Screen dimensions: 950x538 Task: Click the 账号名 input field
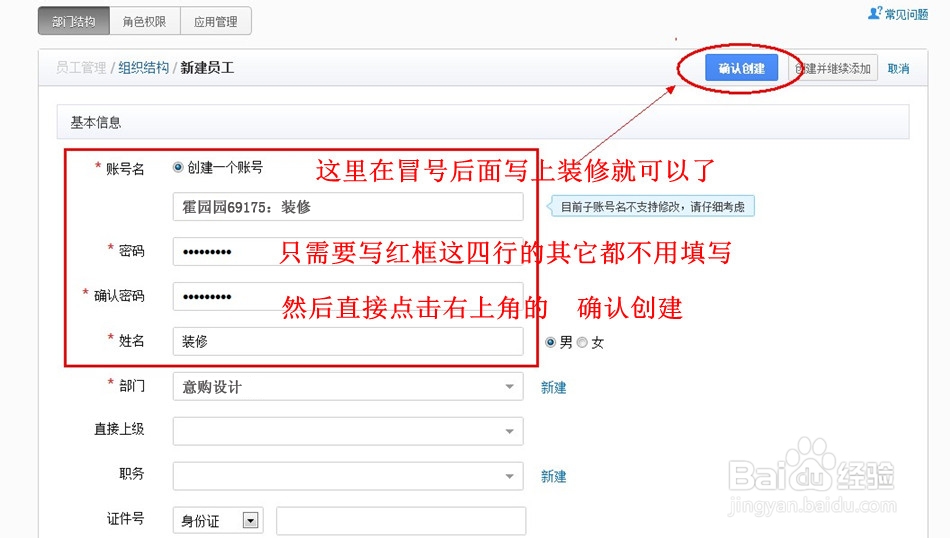tap(348, 207)
